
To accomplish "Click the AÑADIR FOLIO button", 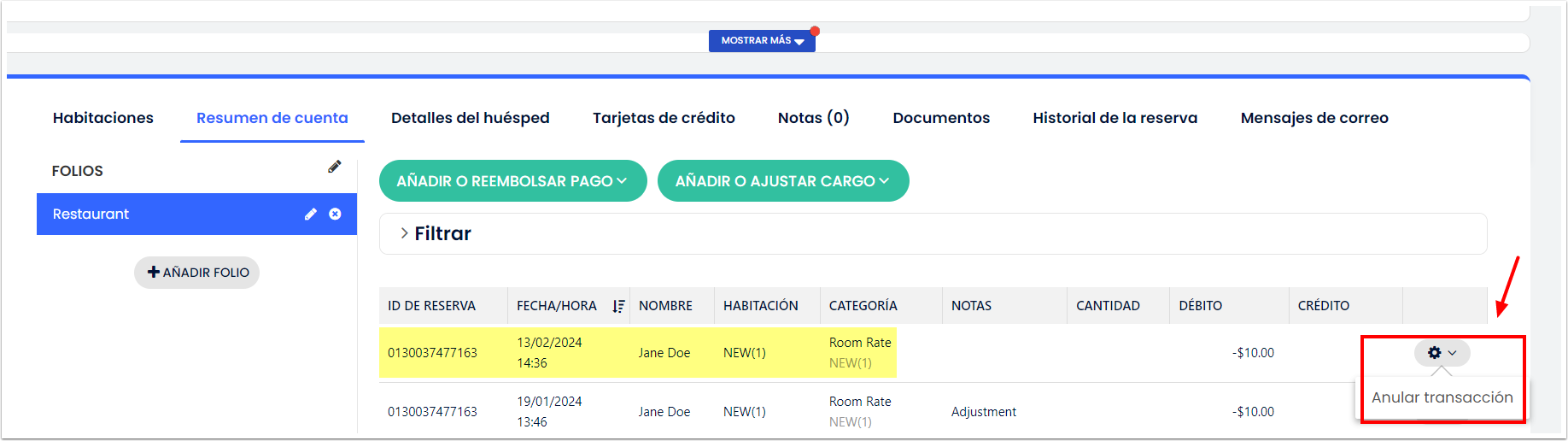I will pos(197,273).
